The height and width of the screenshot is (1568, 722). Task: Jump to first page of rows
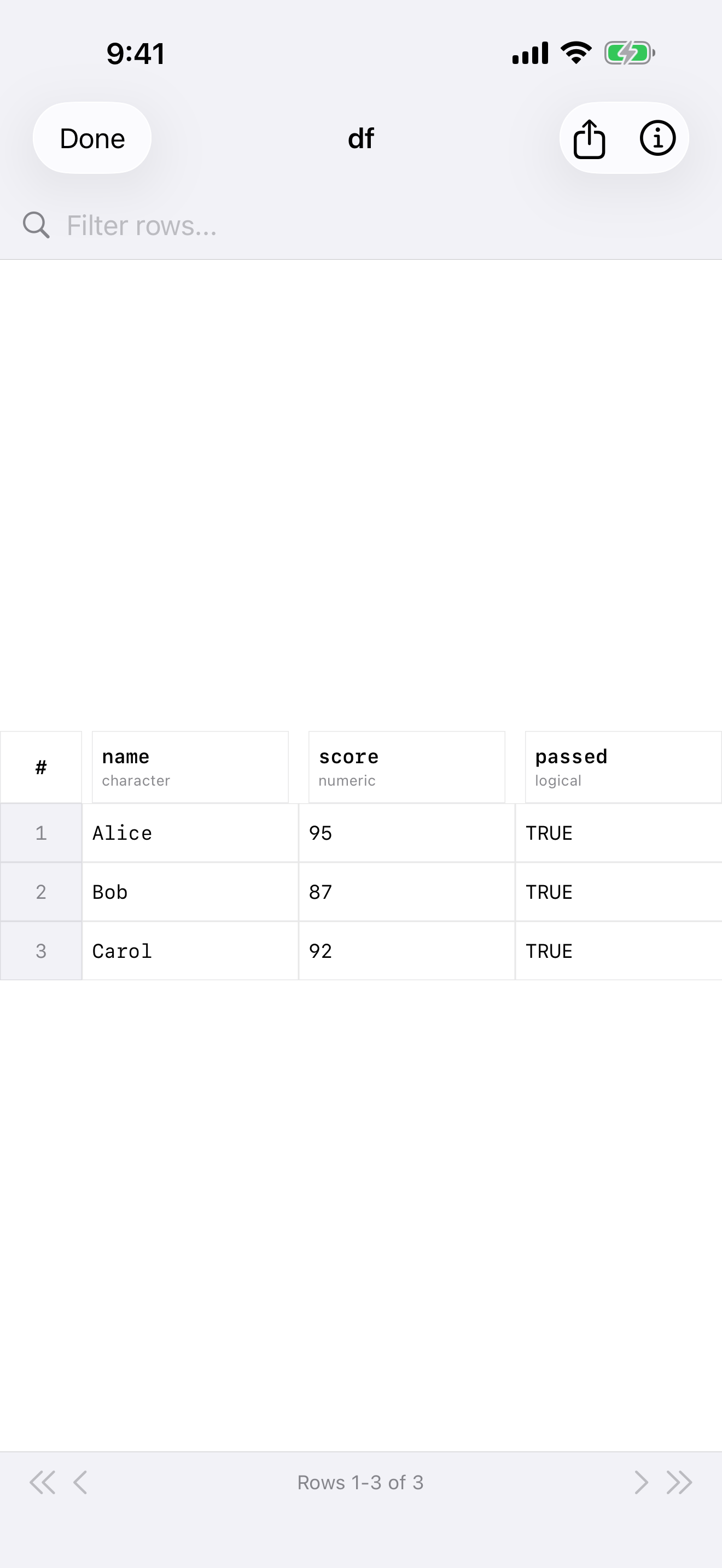pyautogui.click(x=42, y=1482)
